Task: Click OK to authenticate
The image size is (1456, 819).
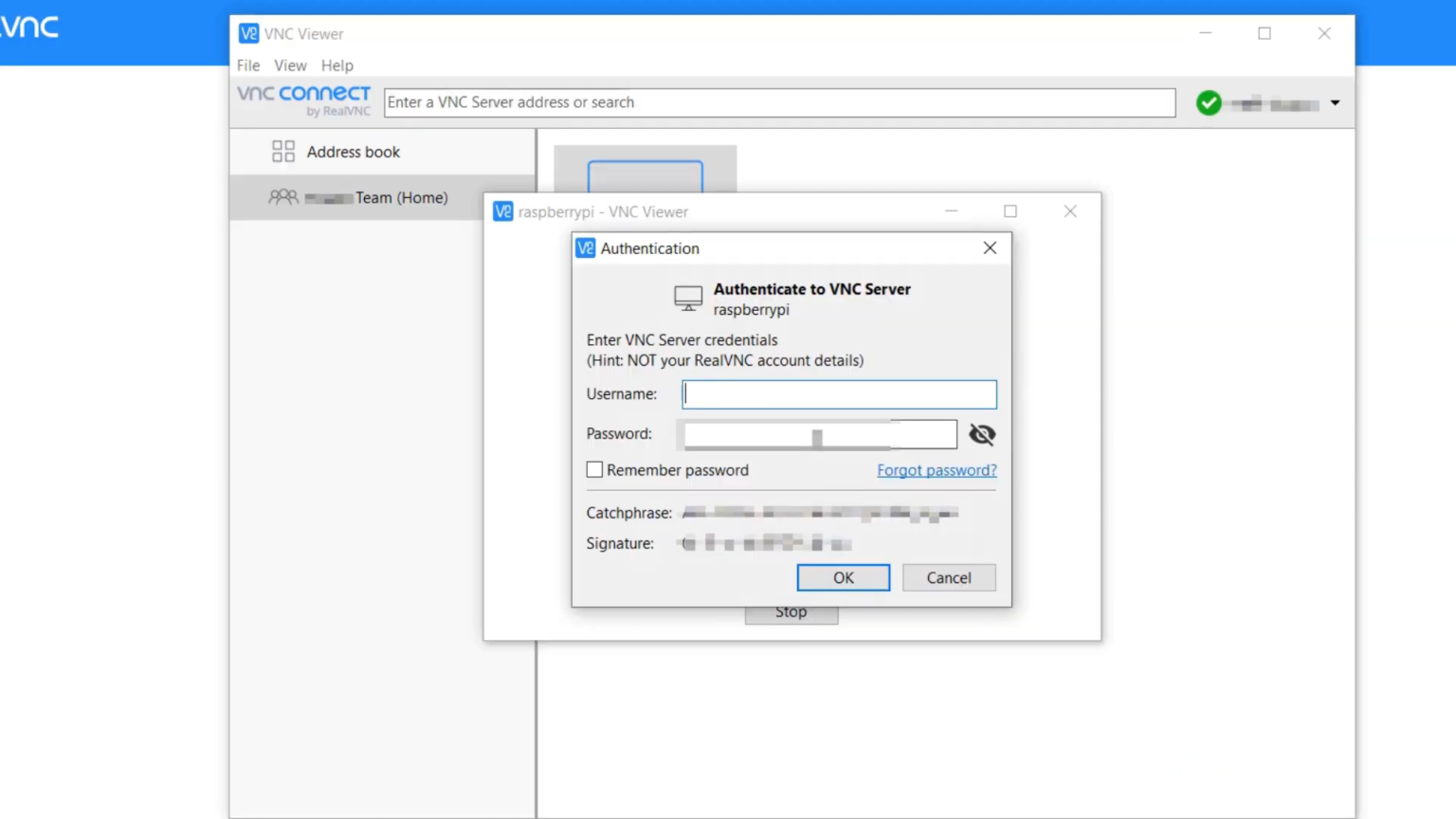Action: [x=843, y=577]
